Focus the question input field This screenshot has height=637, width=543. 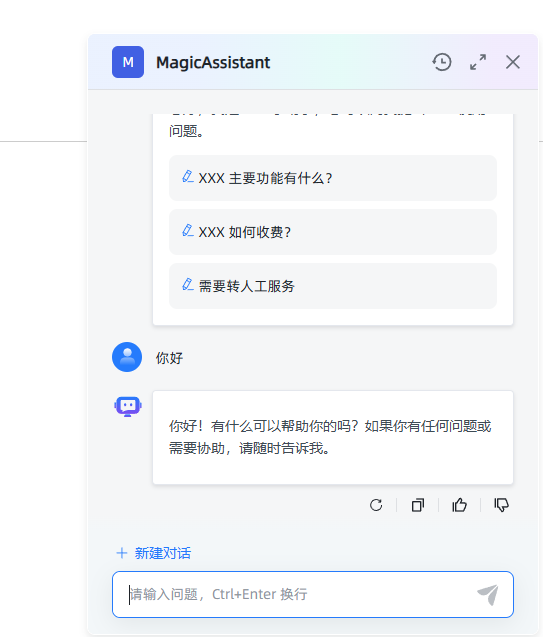[313, 594]
